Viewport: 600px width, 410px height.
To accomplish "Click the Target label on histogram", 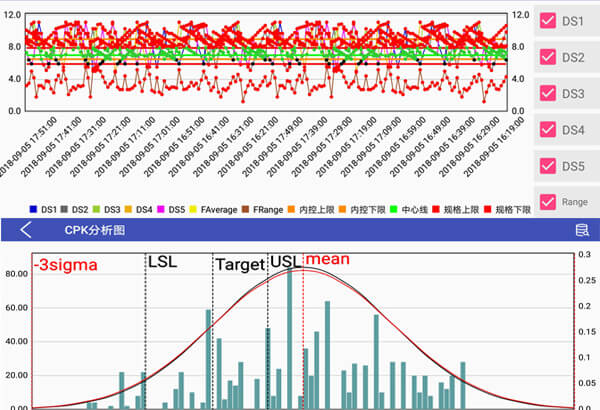I will 238,265.
